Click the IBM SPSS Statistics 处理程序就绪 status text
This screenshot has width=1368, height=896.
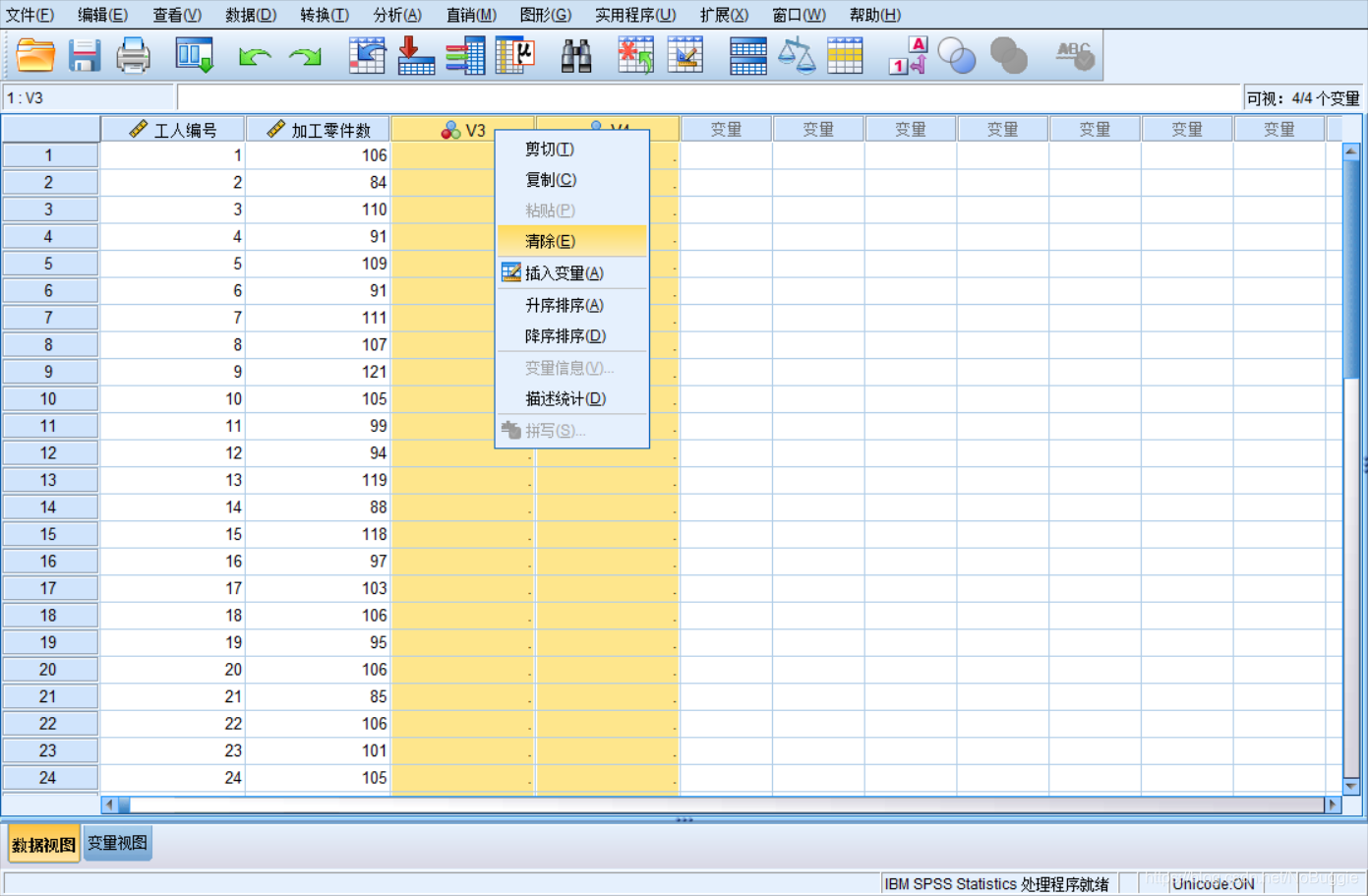click(996, 884)
